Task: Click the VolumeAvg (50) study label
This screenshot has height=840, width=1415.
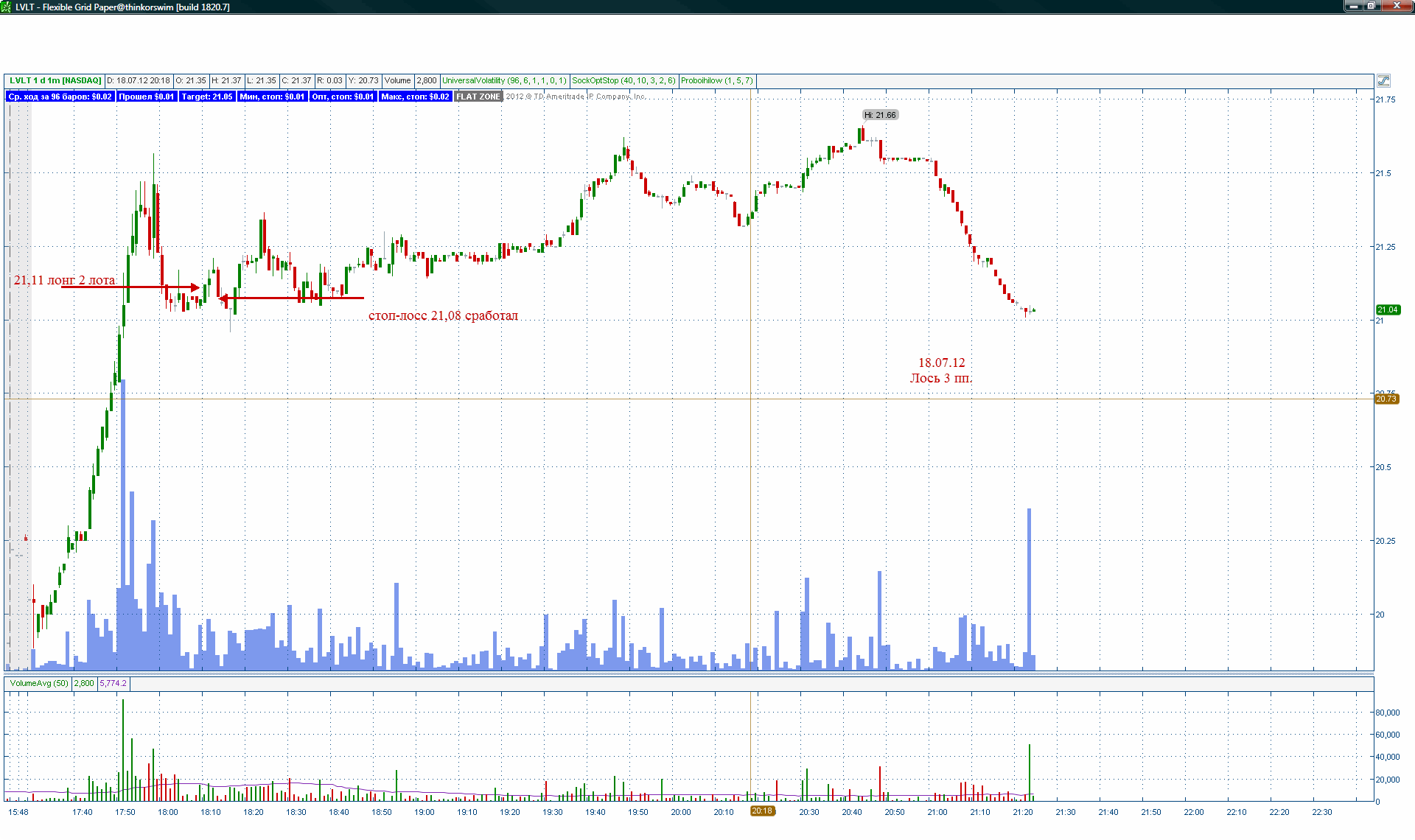Action: coord(39,684)
